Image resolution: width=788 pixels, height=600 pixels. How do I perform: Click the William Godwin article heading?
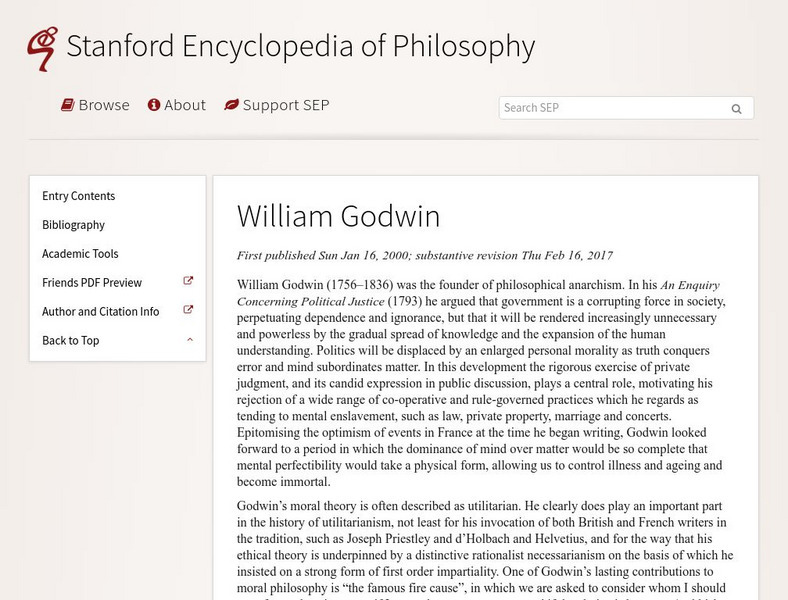(338, 216)
